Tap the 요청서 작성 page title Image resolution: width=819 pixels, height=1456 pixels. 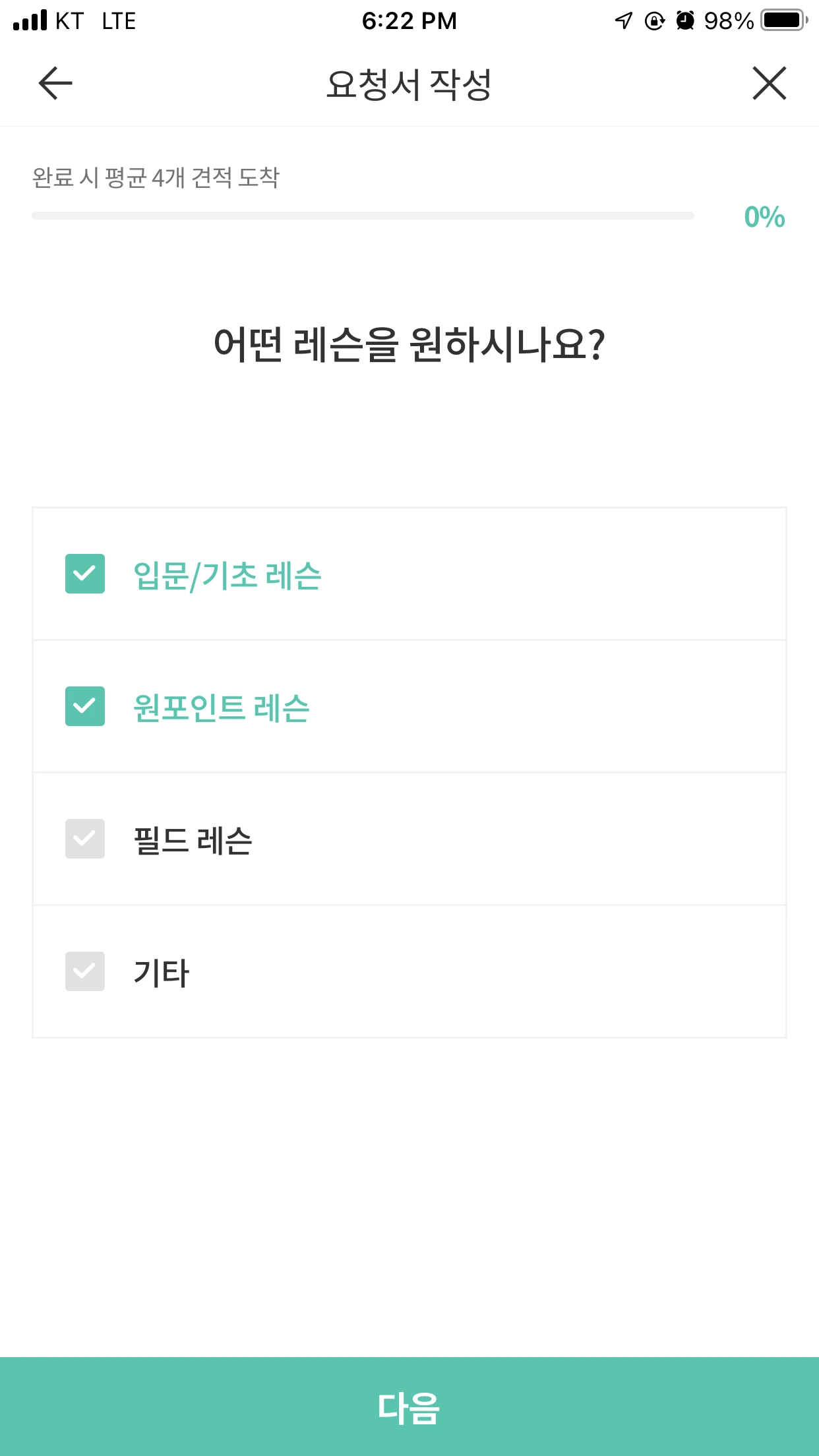click(x=409, y=84)
